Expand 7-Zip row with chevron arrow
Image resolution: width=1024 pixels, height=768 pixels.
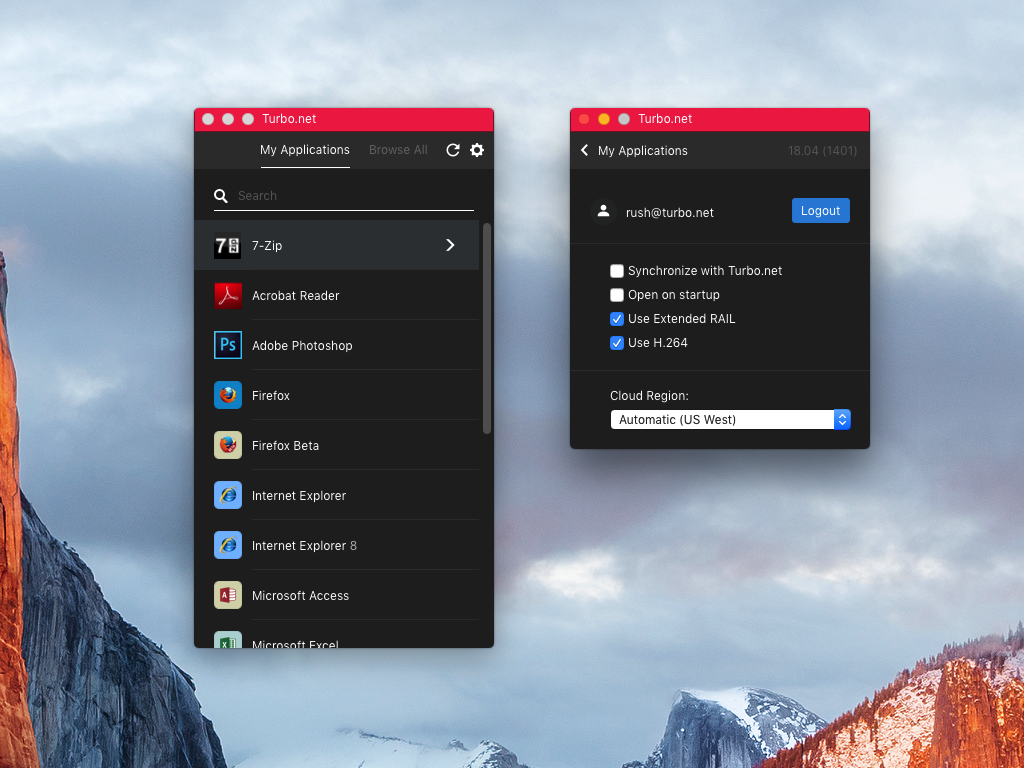[x=450, y=245]
